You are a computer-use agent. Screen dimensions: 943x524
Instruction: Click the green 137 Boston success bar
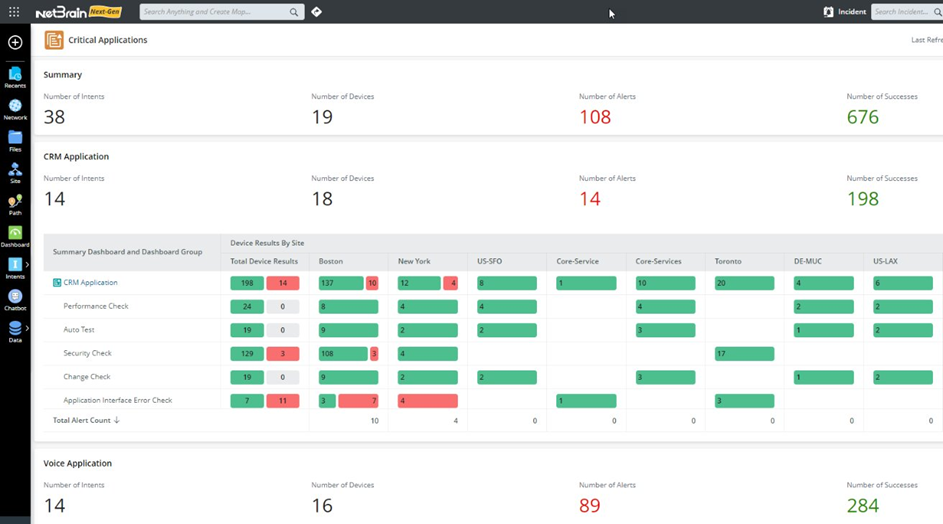point(341,283)
